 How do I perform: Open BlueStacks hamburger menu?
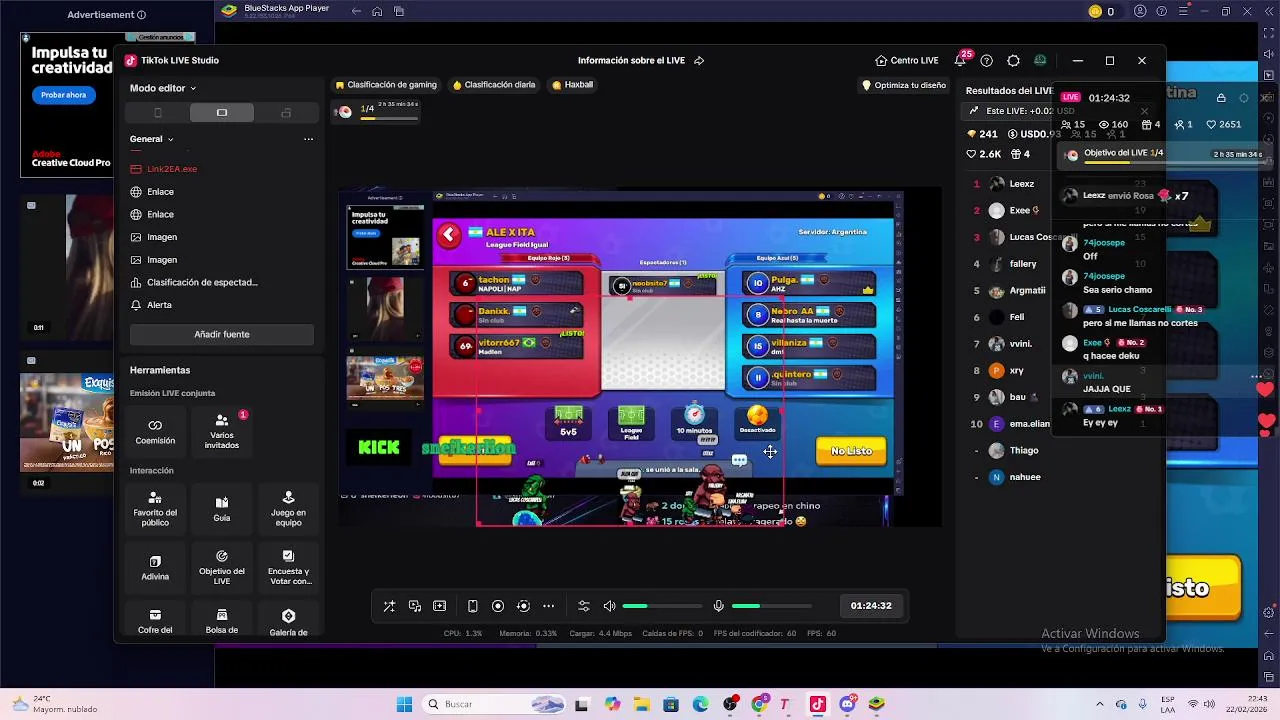pyautogui.click(x=1182, y=11)
